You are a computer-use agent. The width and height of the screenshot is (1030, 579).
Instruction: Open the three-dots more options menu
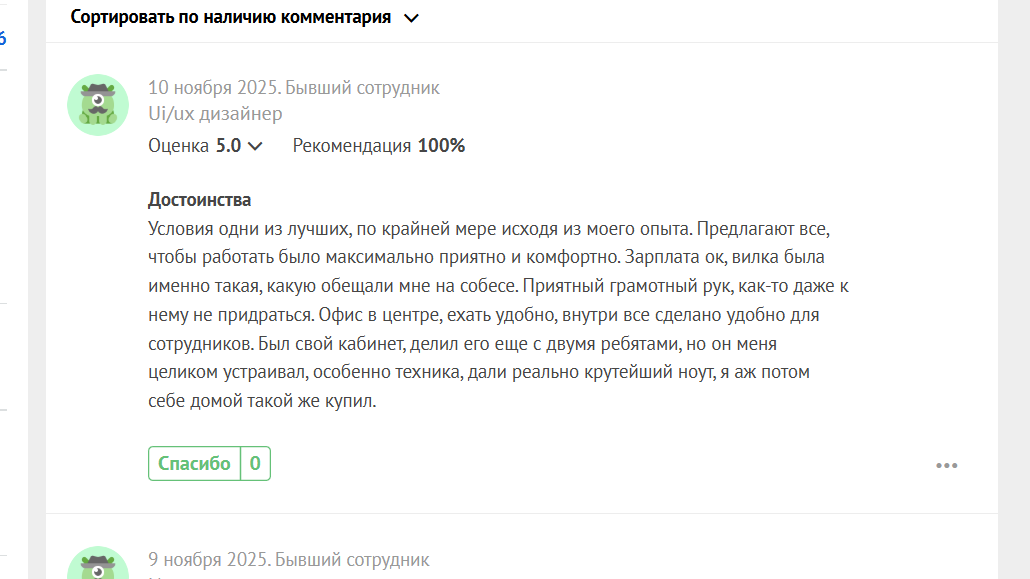pyautogui.click(x=947, y=465)
